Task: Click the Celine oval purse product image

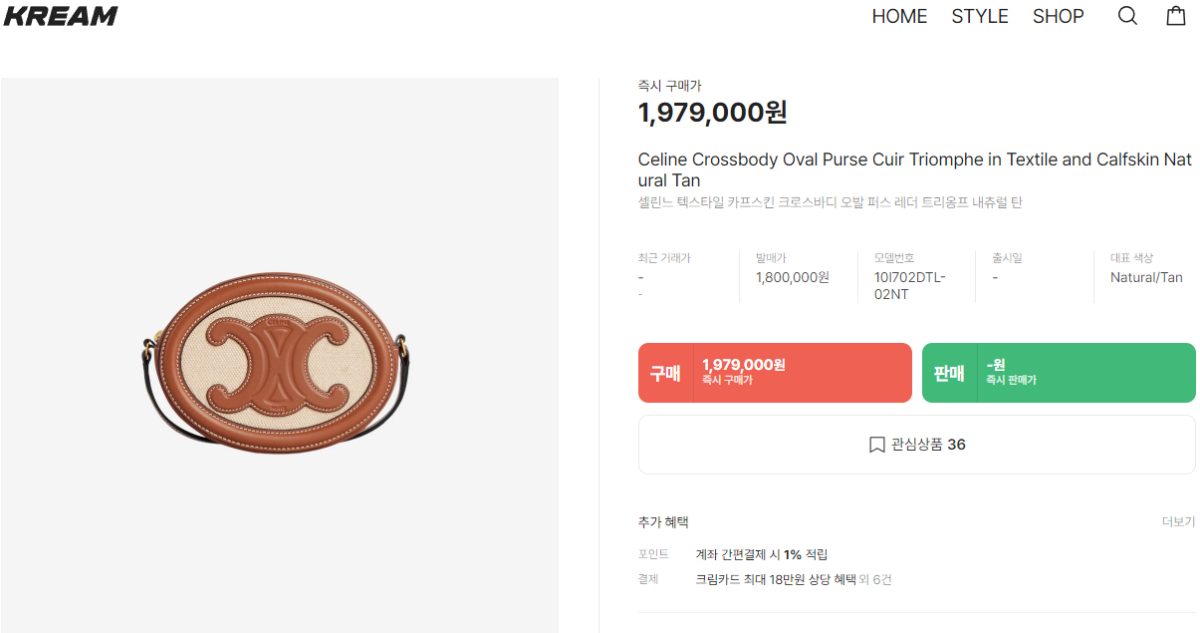Action: click(x=279, y=355)
